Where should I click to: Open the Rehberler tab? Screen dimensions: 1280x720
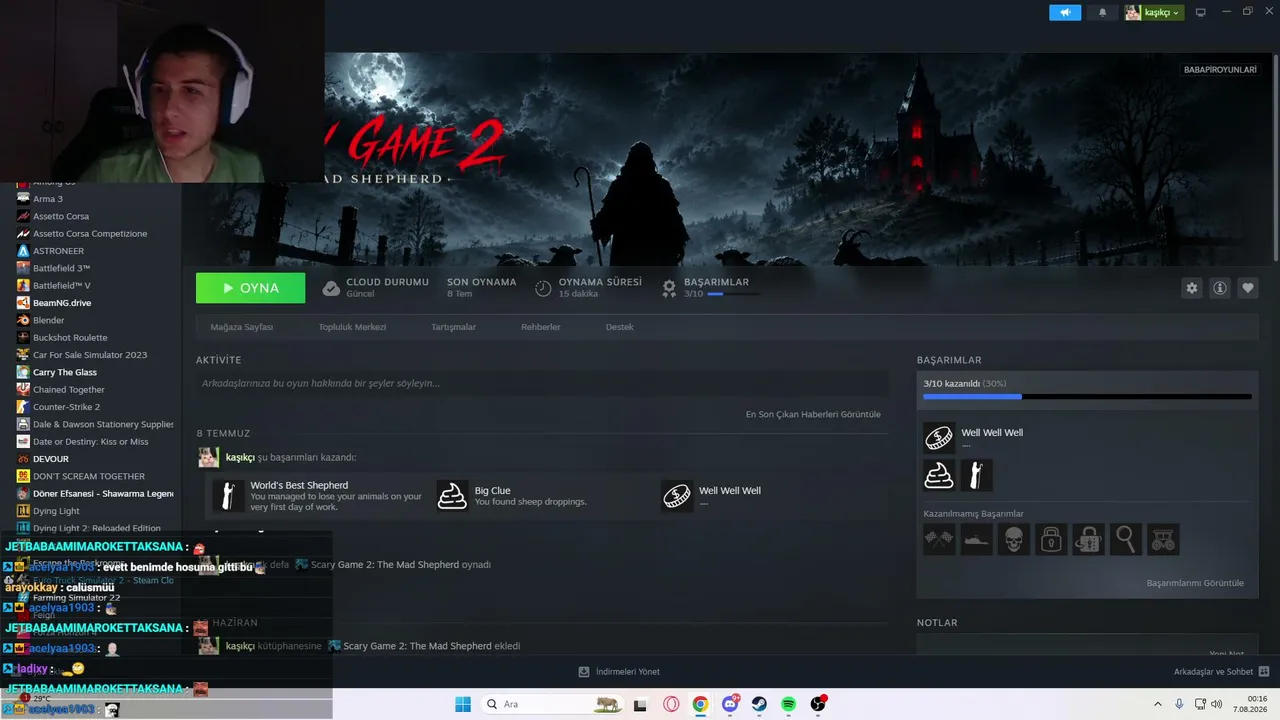pos(540,327)
